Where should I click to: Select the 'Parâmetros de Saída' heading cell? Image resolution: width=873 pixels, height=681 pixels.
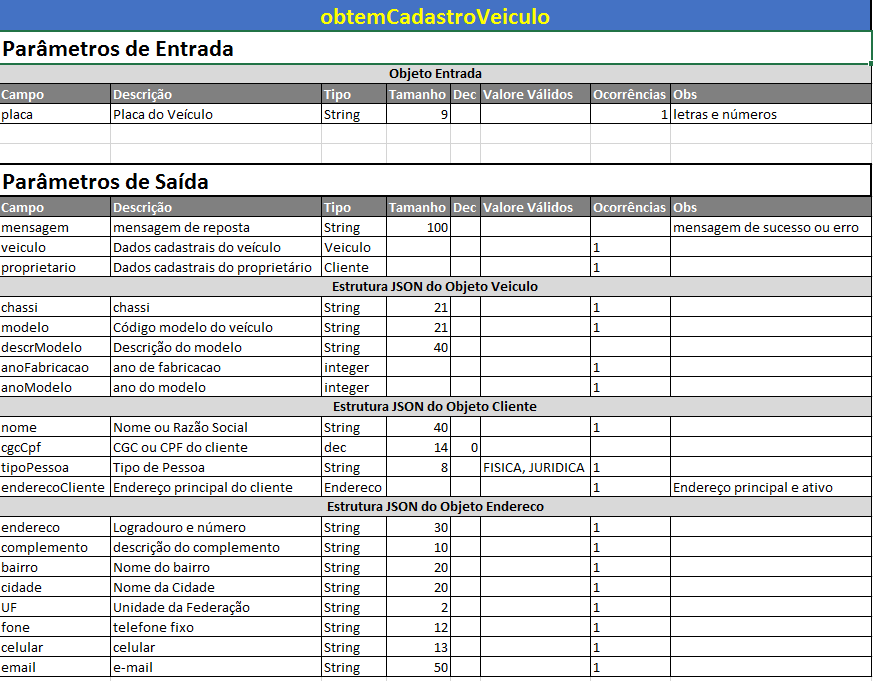point(435,180)
